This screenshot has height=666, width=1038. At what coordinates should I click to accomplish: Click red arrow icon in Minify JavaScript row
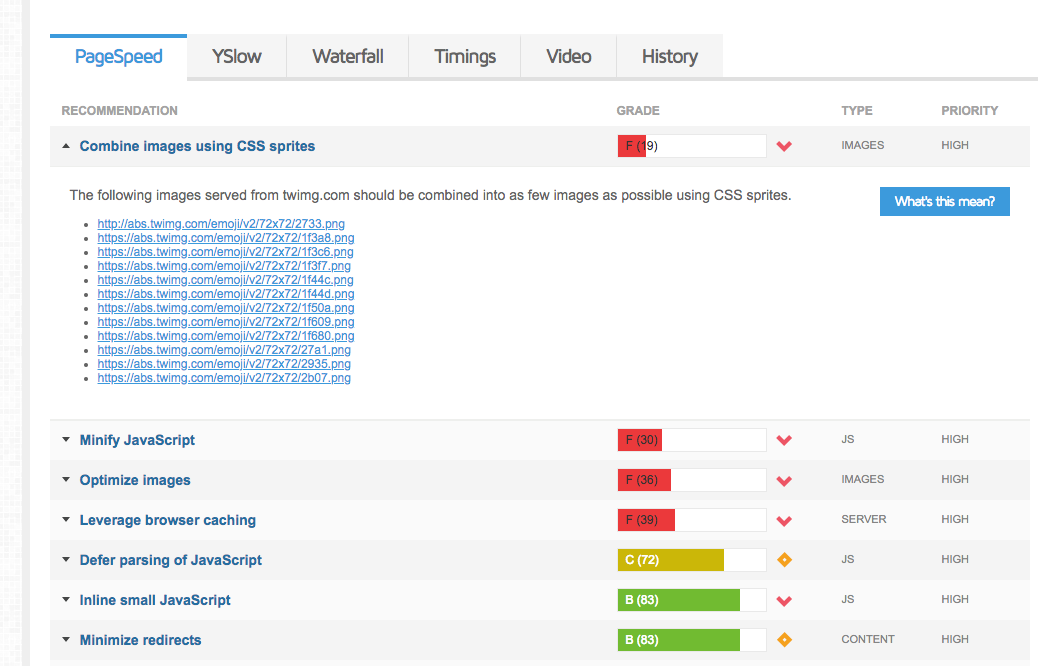(784, 440)
